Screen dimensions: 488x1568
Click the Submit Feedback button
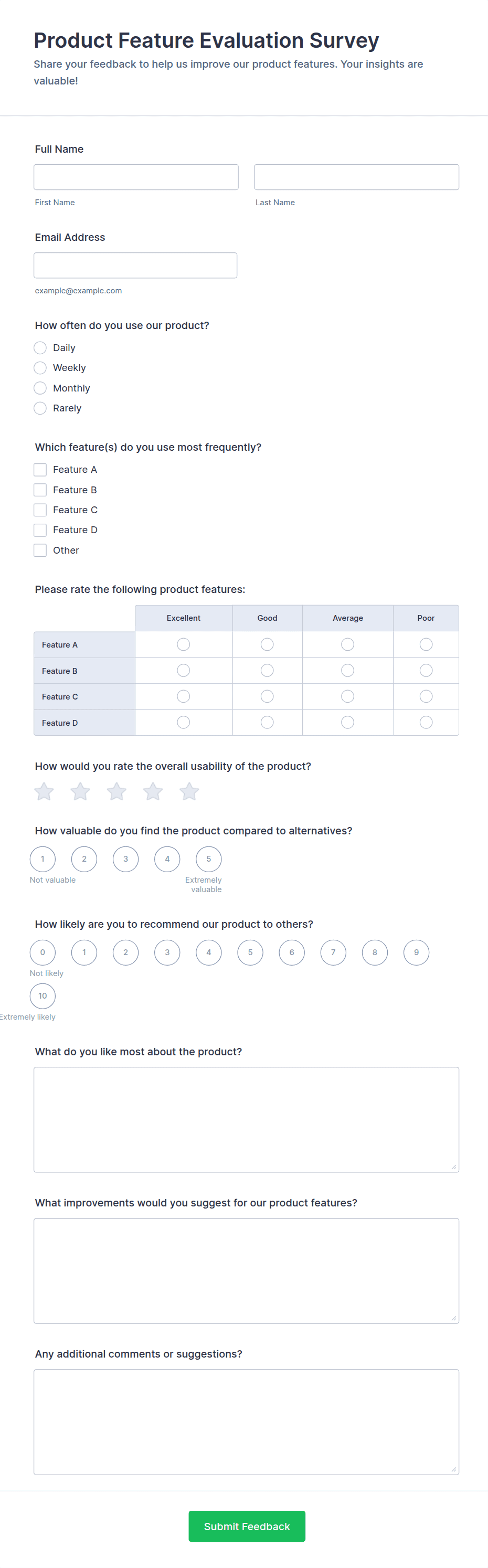click(x=247, y=1526)
